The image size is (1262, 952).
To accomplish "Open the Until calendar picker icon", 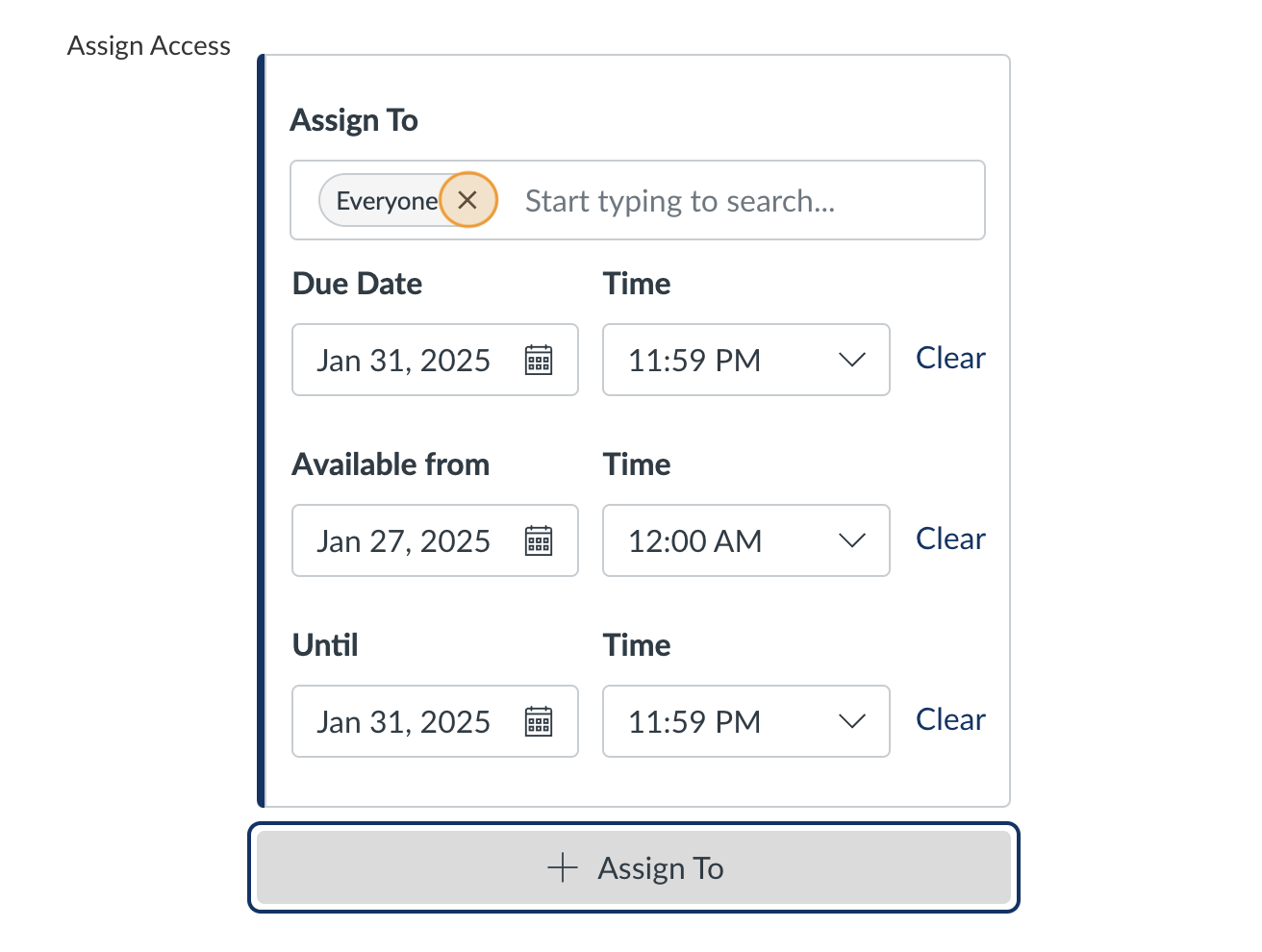I will 540,721.
